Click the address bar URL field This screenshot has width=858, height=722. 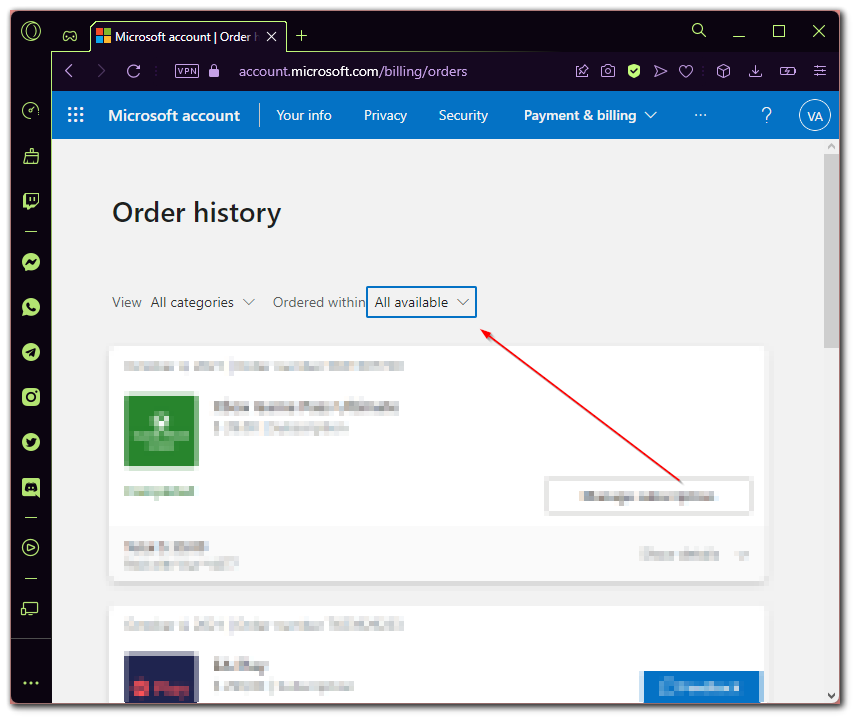click(353, 71)
